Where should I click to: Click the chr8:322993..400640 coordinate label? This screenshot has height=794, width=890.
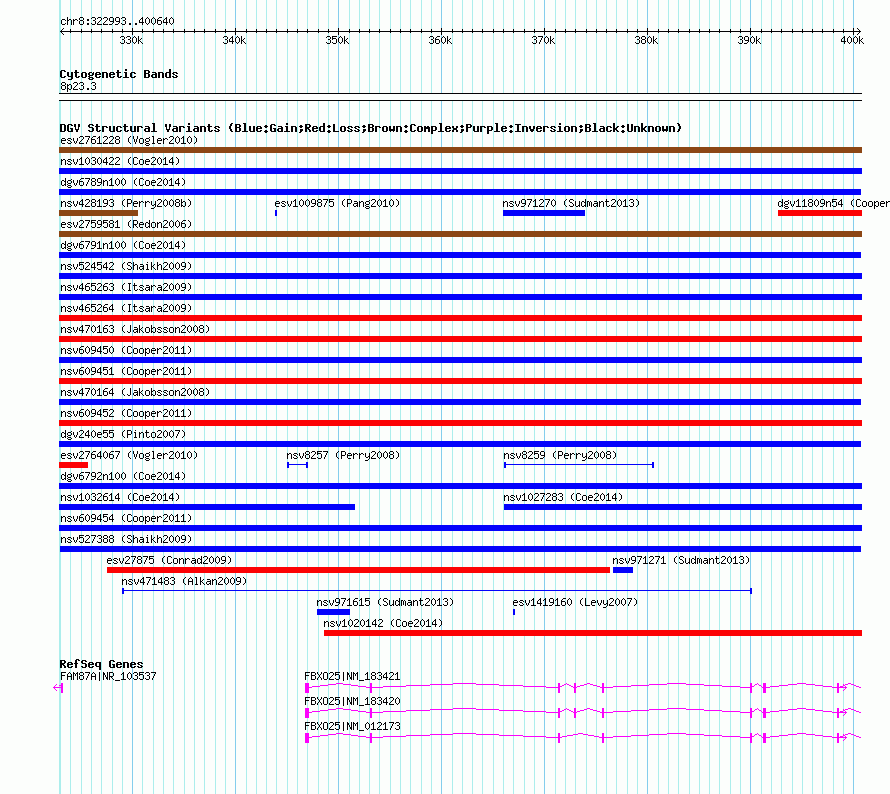[117, 21]
